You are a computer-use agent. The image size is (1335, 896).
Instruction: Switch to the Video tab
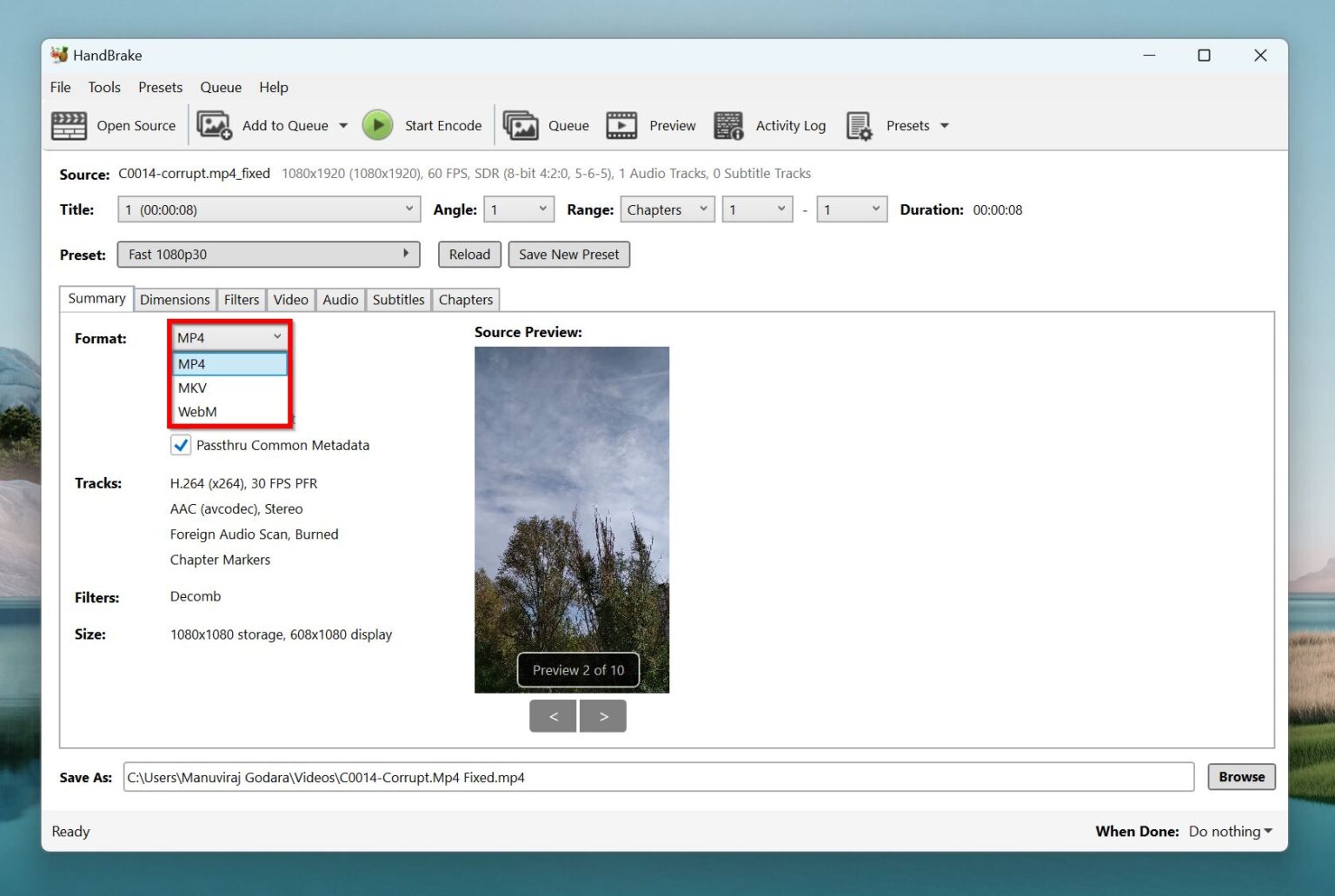tap(290, 299)
